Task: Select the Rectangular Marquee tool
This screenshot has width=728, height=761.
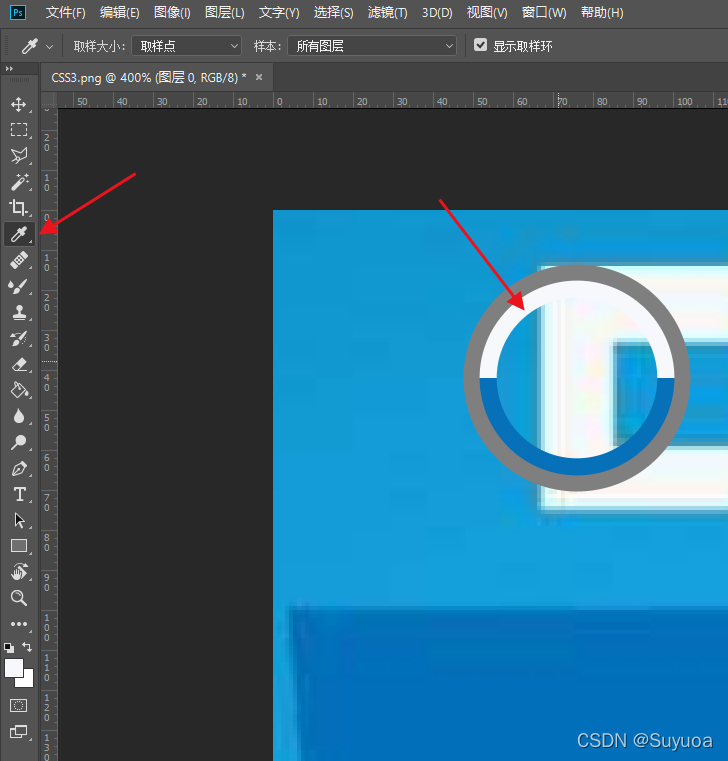Action: coord(19,130)
